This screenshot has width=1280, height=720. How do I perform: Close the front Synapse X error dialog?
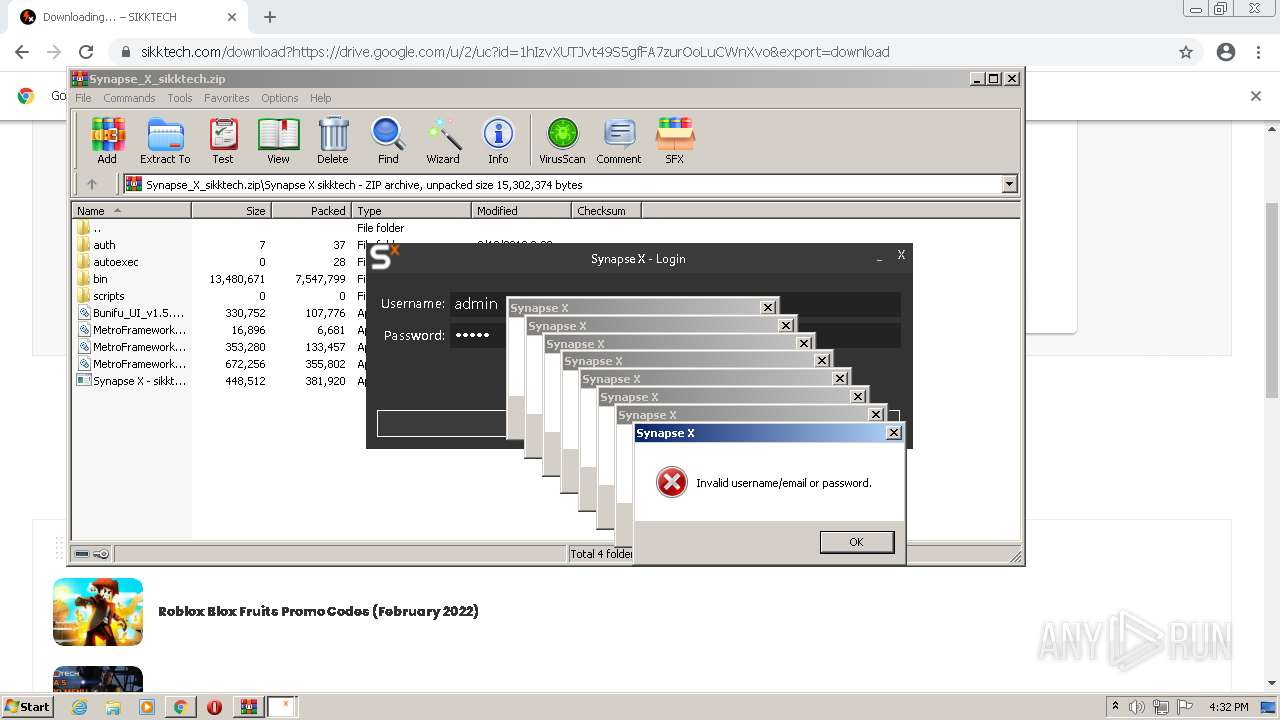pos(894,433)
